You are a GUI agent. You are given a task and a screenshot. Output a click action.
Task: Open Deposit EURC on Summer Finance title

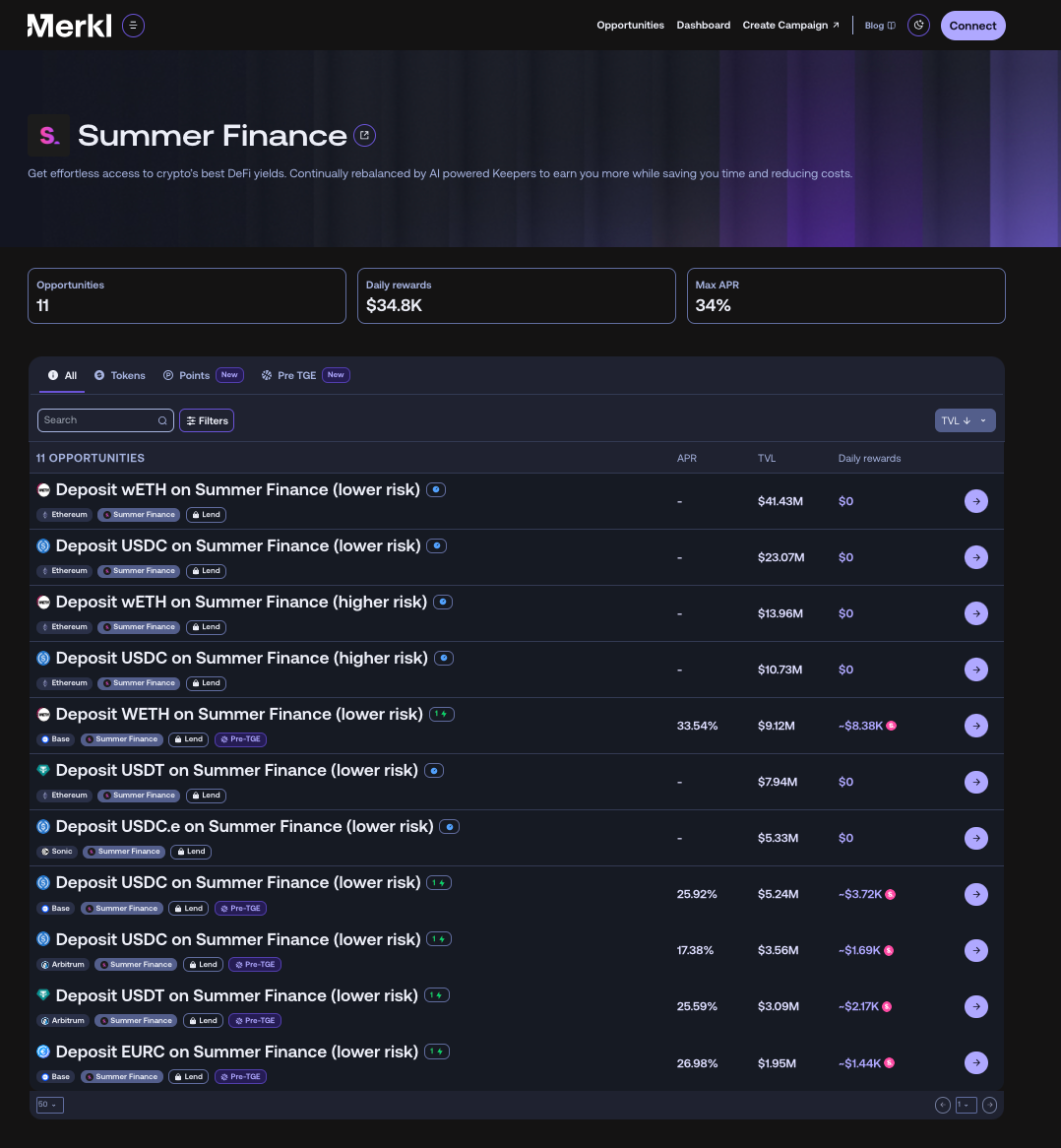pyautogui.click(x=237, y=1052)
